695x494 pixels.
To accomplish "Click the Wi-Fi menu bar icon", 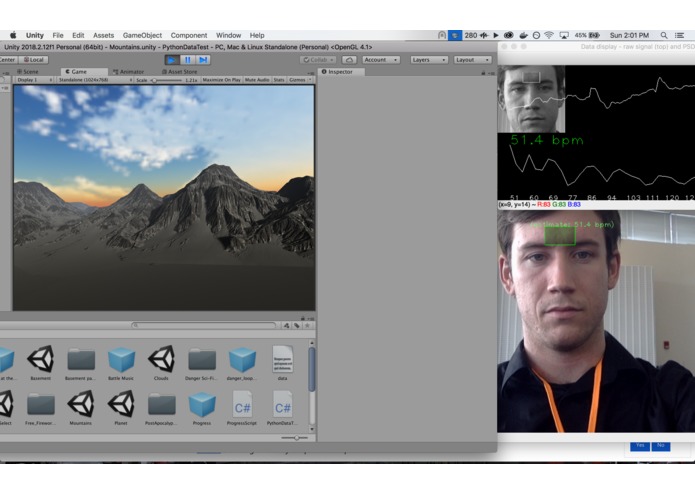I will (x=549, y=35).
